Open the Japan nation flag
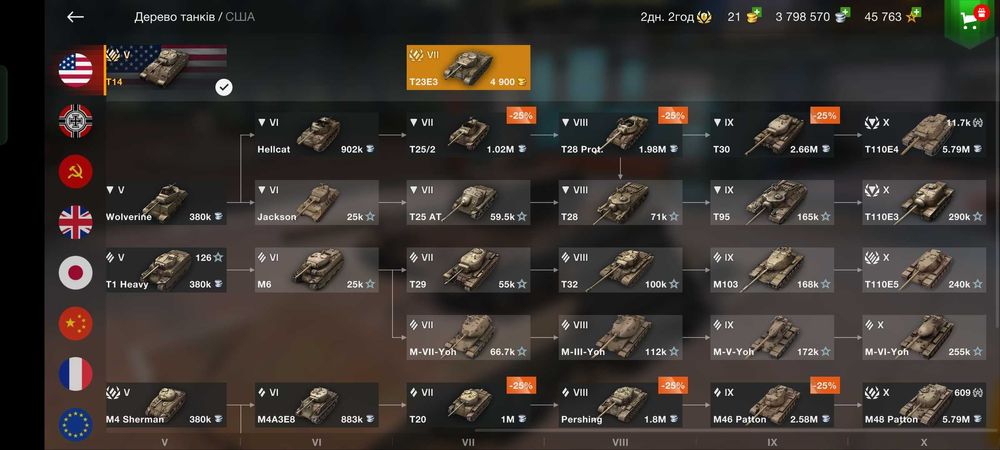This screenshot has height=450, width=1000. [75, 273]
